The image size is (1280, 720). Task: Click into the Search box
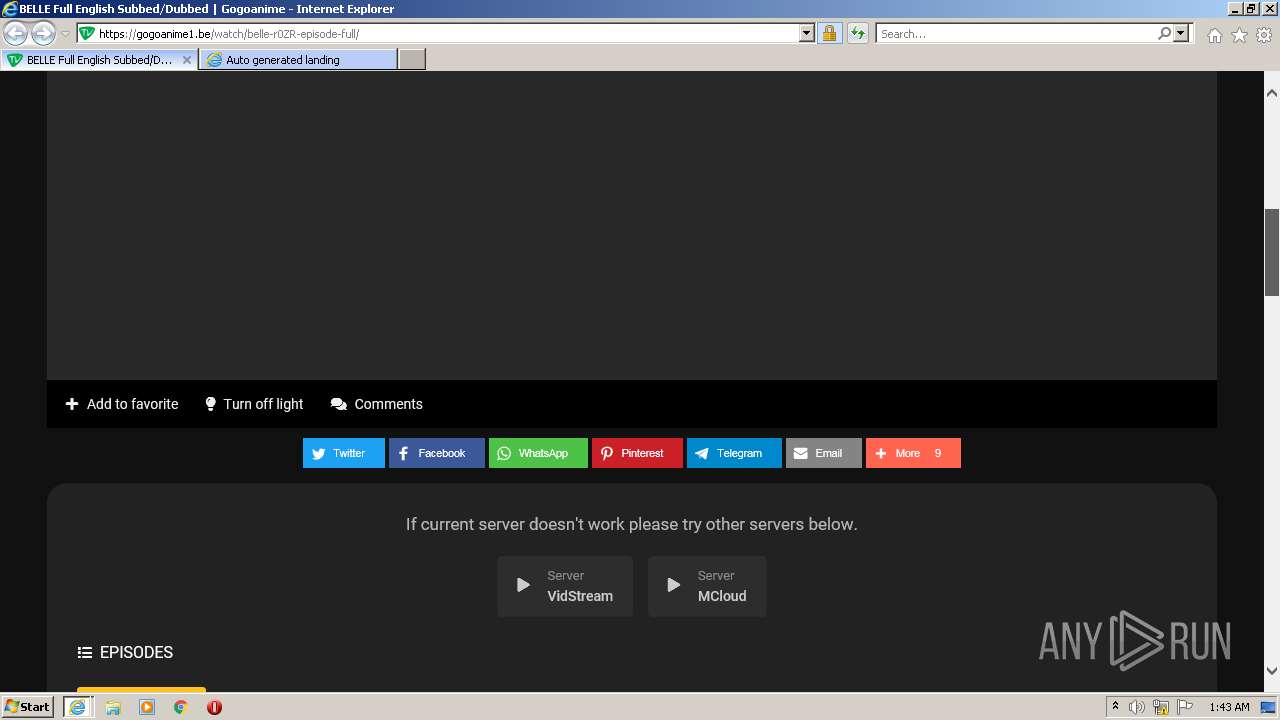(x=1016, y=33)
